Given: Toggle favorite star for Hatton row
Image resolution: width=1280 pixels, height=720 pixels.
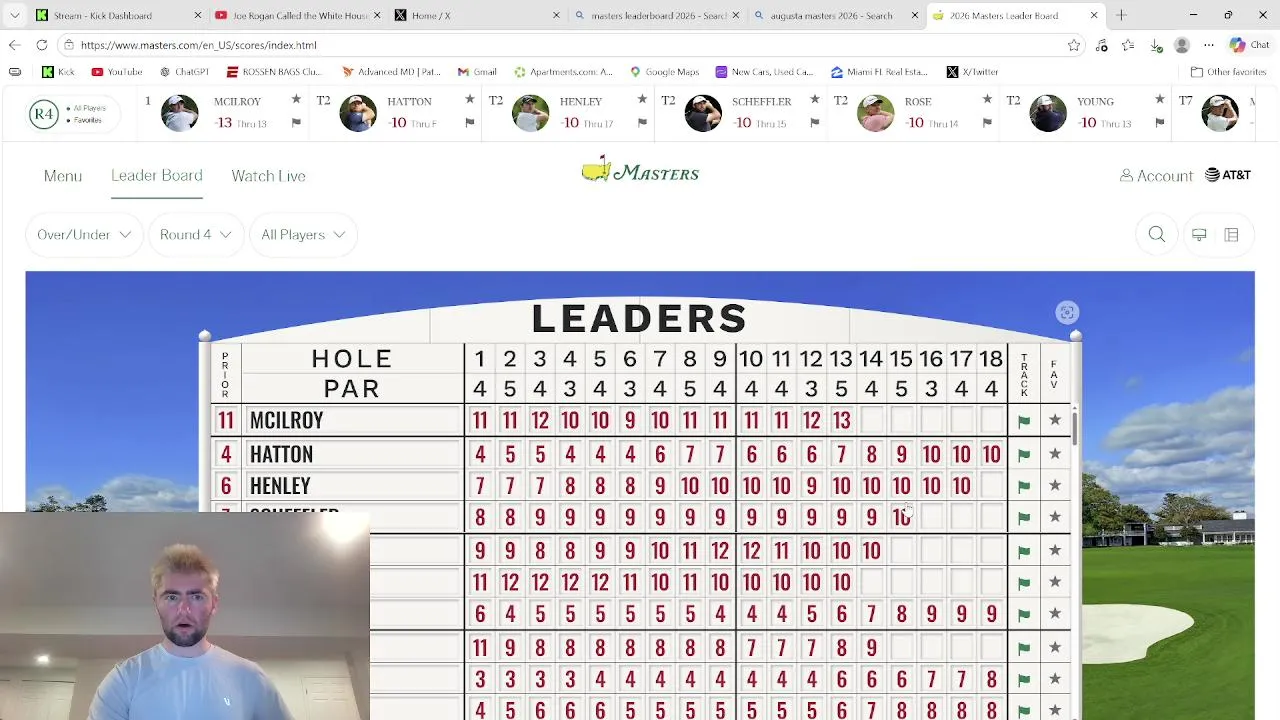Looking at the screenshot, I should tap(1055, 454).
